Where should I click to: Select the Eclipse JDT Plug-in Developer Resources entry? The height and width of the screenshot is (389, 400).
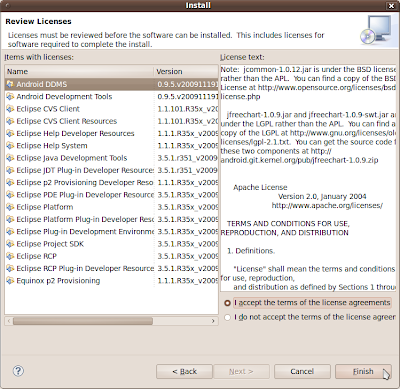(x=85, y=170)
